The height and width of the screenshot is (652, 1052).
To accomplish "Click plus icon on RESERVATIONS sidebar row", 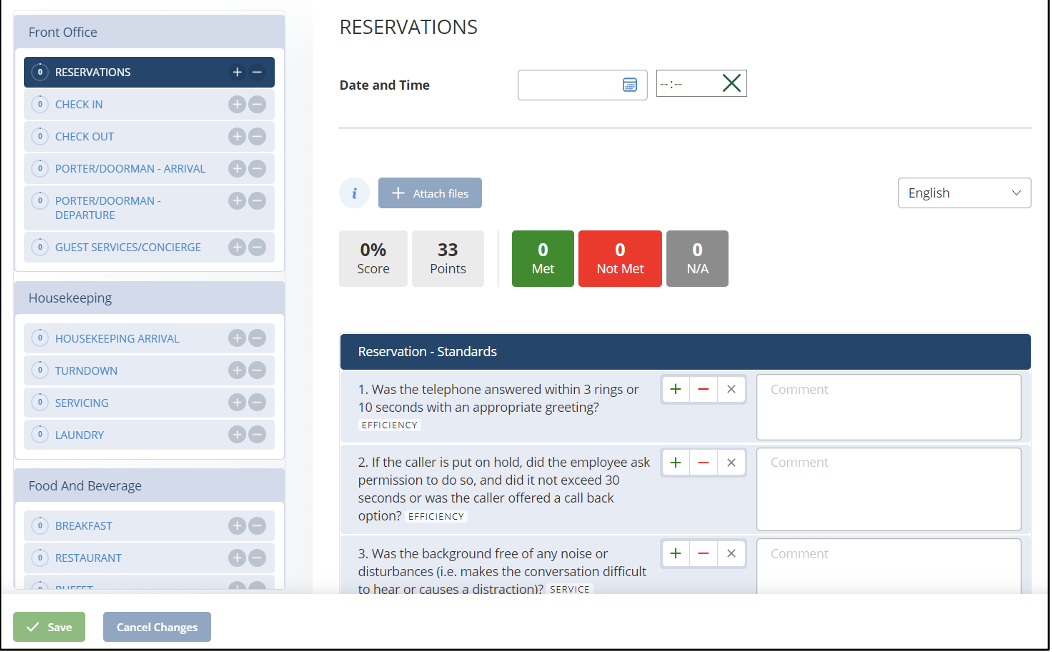I will coord(237,72).
